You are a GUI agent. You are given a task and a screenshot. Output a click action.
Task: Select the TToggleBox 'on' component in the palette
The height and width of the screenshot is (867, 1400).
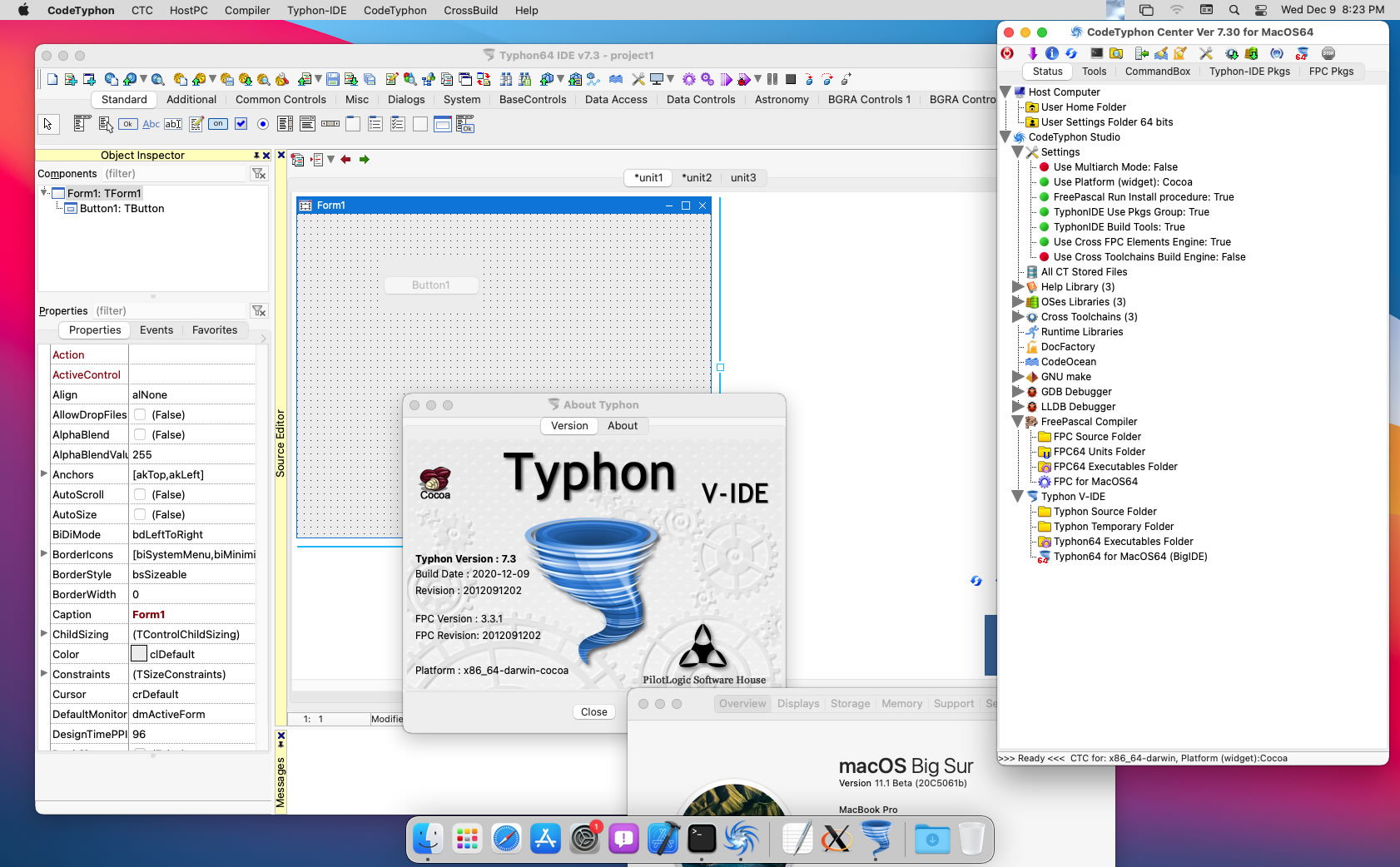pos(218,124)
